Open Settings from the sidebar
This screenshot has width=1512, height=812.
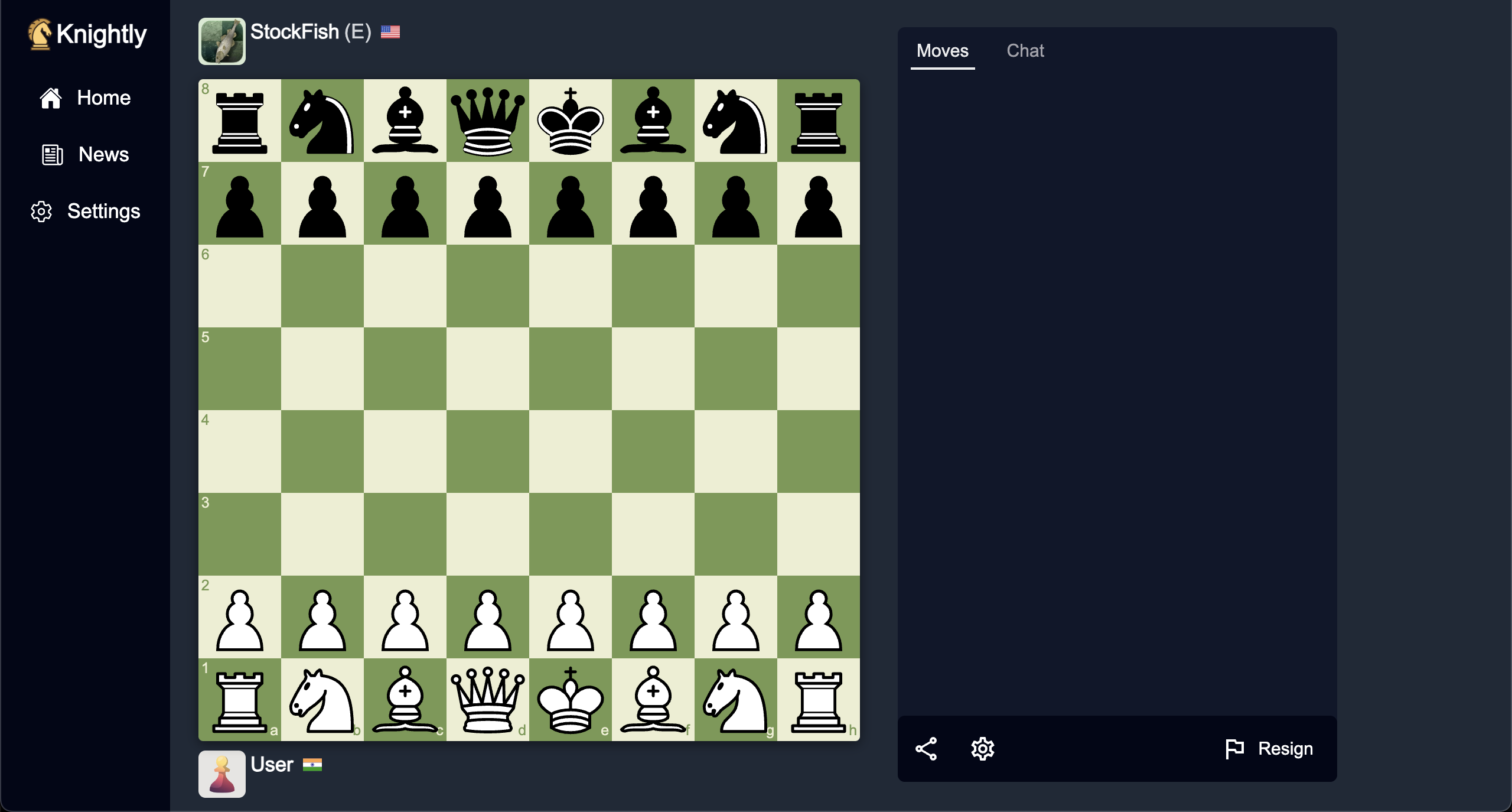[x=41, y=211]
